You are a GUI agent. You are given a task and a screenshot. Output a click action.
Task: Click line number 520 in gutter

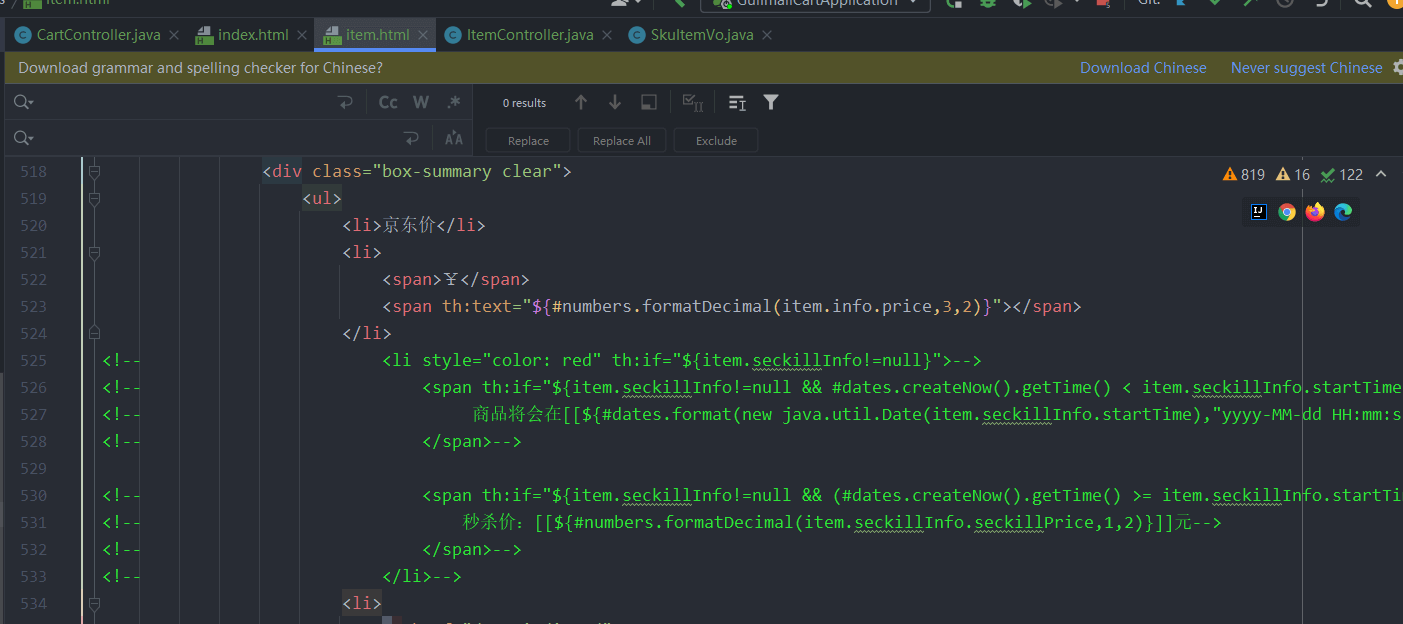(33, 226)
